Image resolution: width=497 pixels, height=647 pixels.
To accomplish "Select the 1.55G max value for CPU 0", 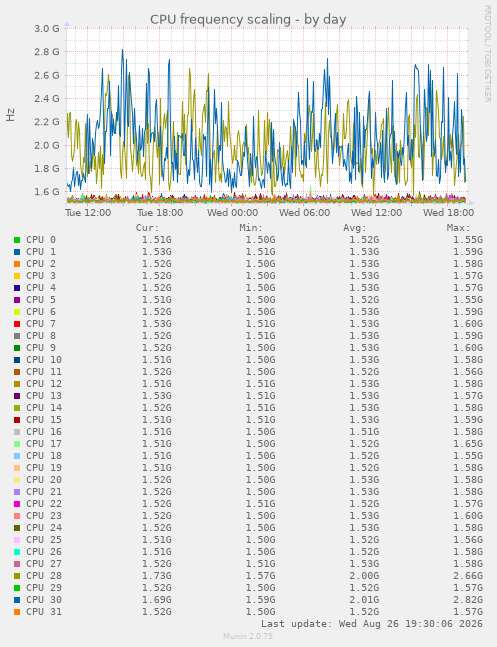I will point(468,240).
